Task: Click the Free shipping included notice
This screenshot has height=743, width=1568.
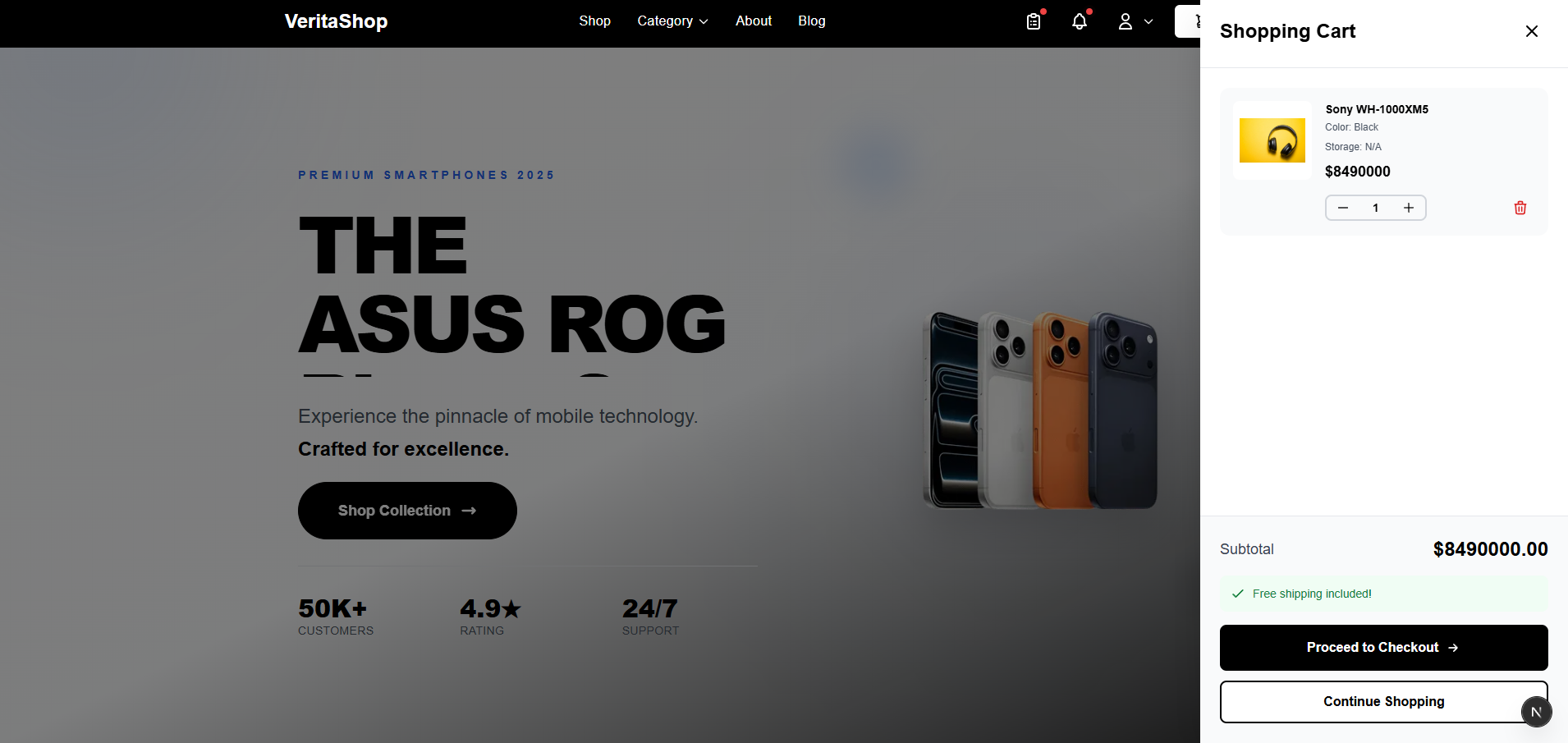Action: tap(1383, 594)
